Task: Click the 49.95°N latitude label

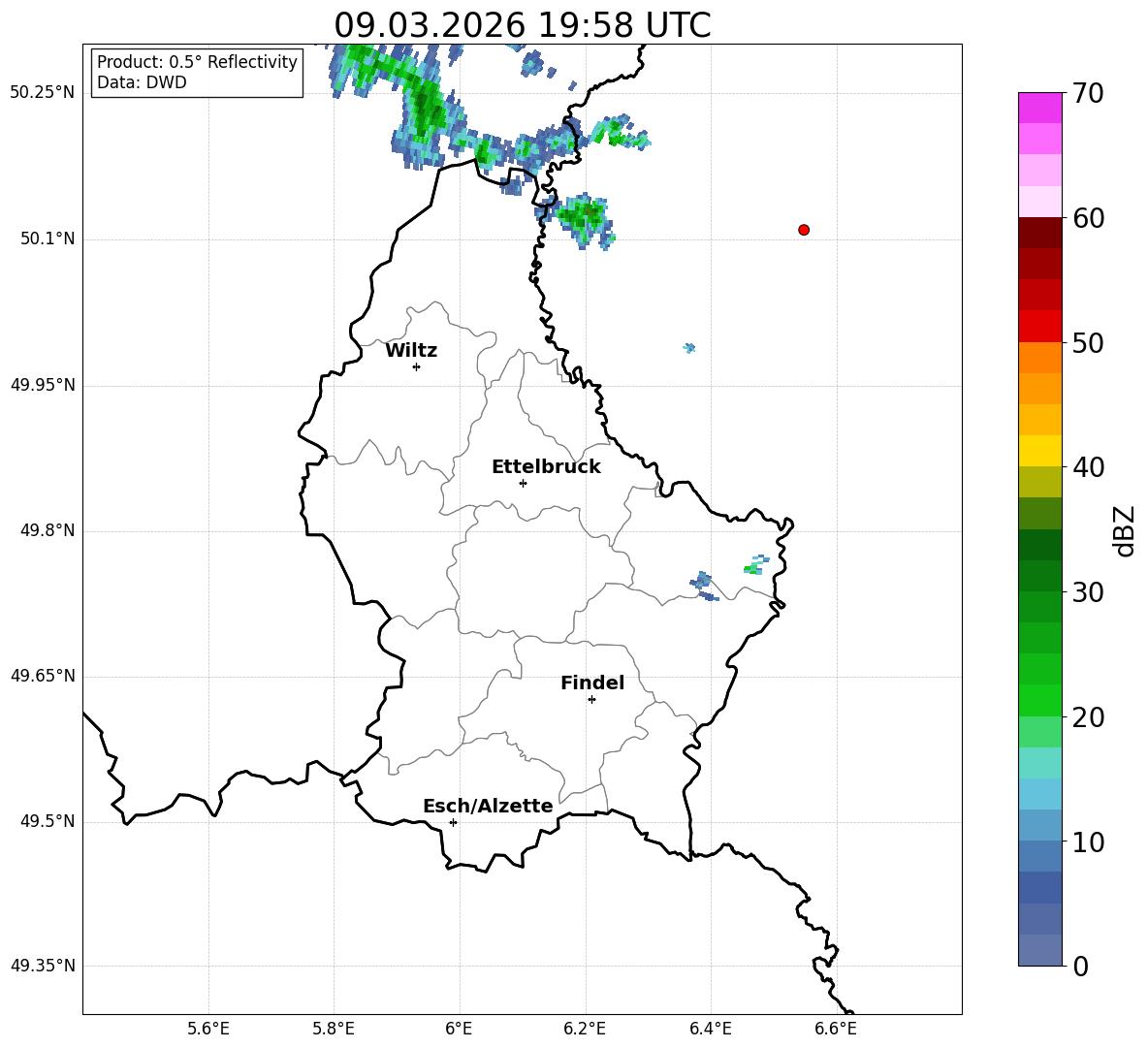Action: [x=43, y=385]
